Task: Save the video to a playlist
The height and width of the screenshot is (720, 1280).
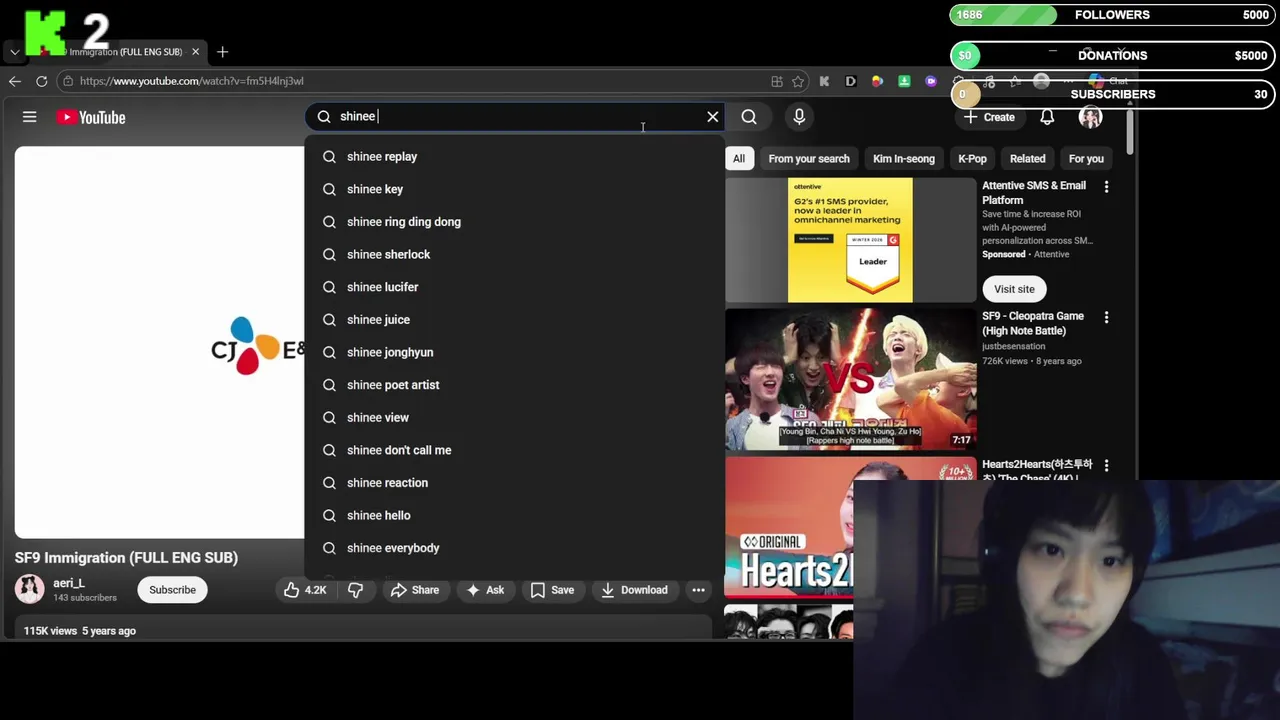Action: point(552,590)
